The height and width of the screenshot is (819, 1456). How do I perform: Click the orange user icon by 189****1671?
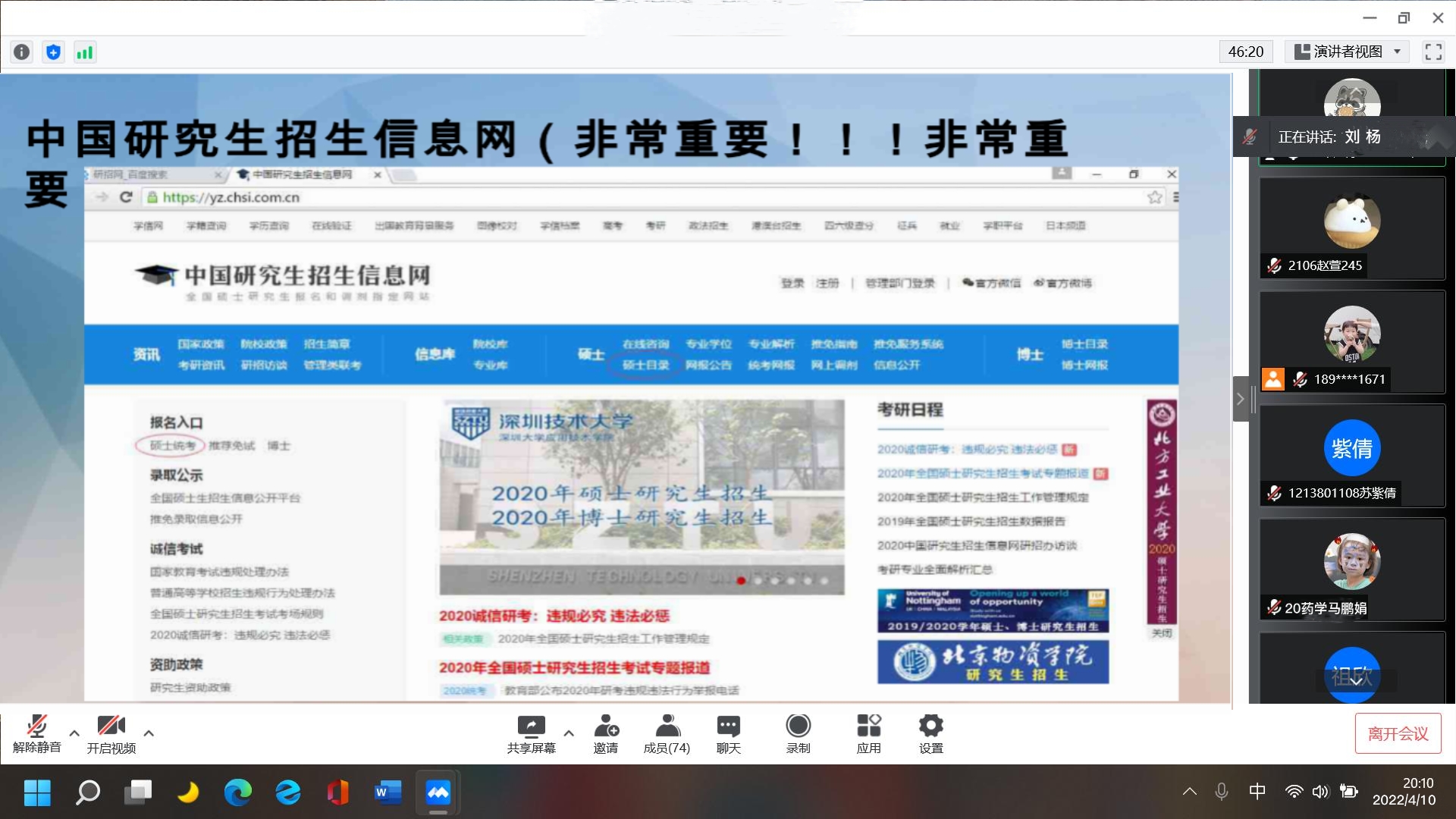(1273, 378)
